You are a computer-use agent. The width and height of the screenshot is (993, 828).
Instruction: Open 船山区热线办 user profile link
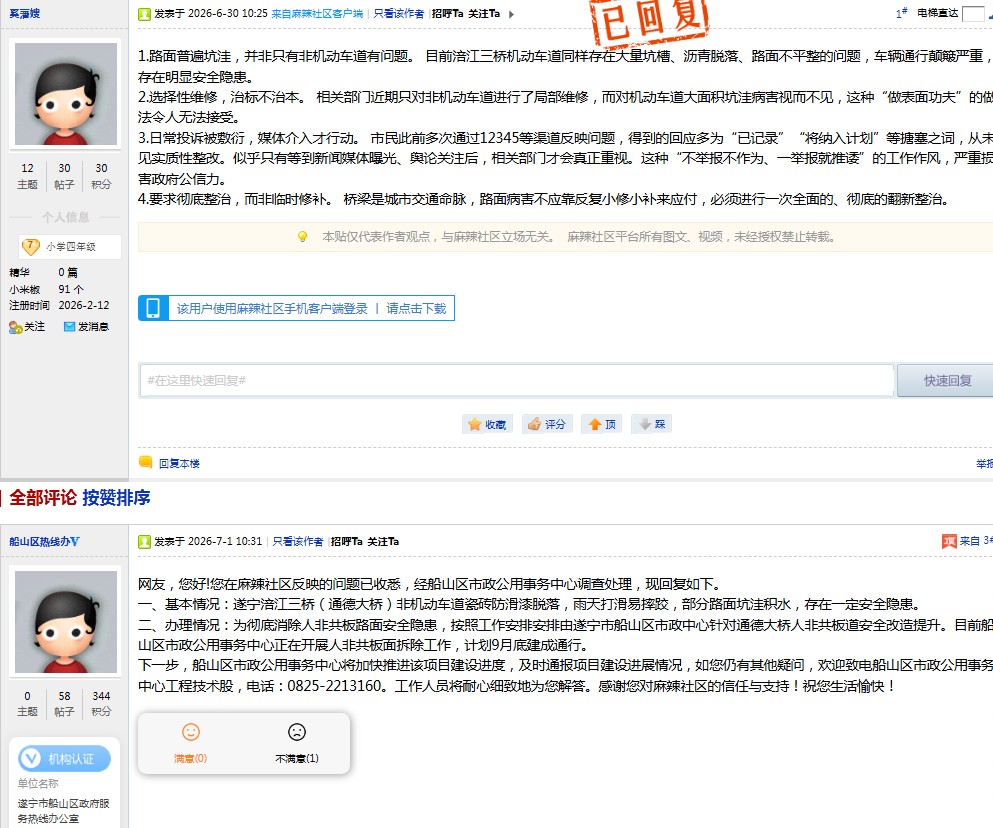point(44,542)
